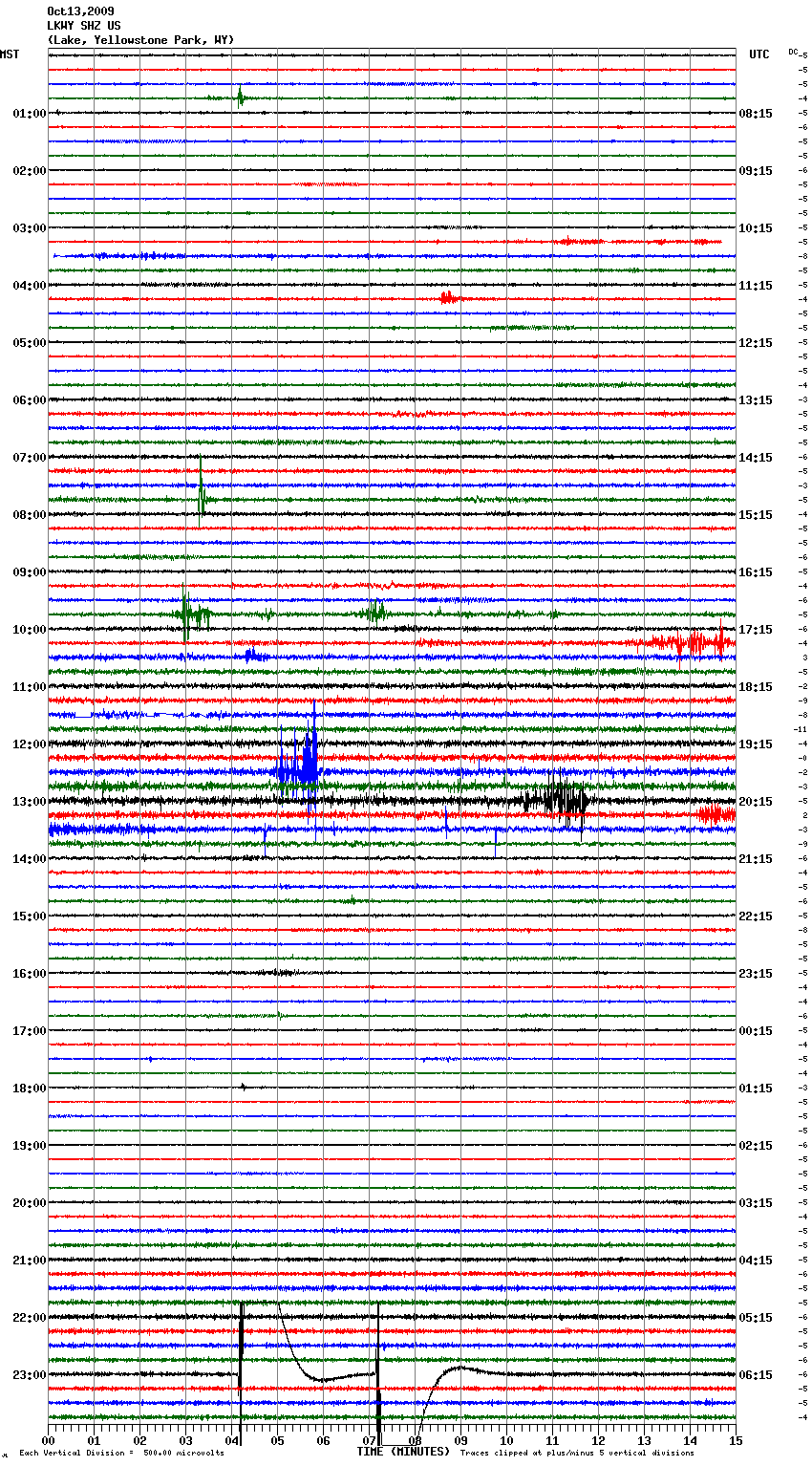Click the 16:00 MST time label
Viewport: 812px width, 1466px height.
(x=29, y=974)
